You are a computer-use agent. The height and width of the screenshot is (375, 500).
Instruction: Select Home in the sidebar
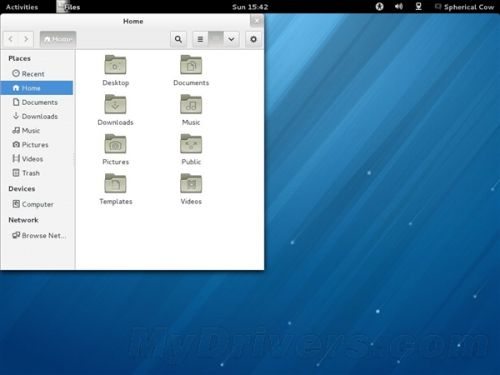click(x=37, y=88)
